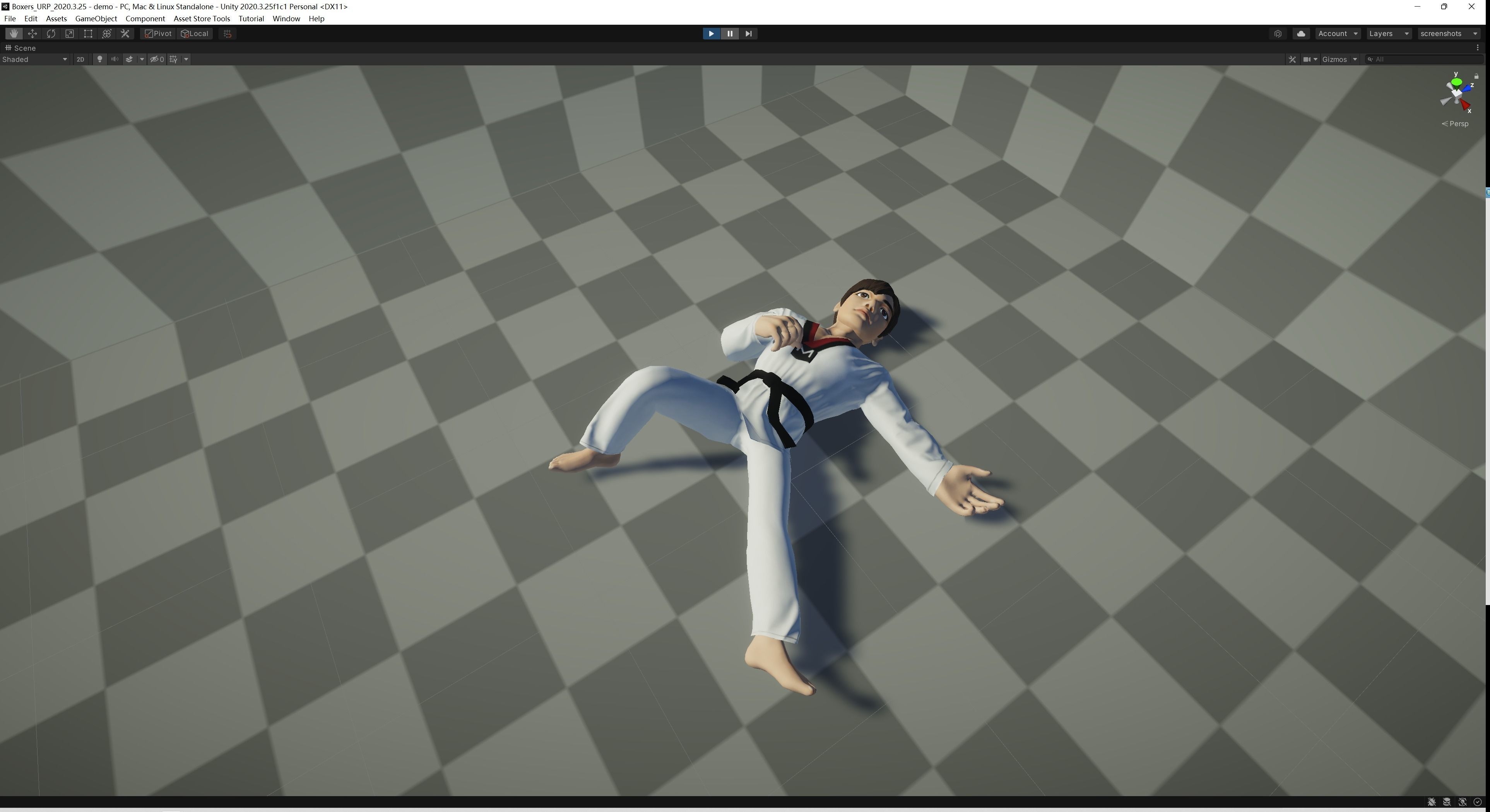The height and width of the screenshot is (812, 1490).
Task: Select the Scale tool
Action: coord(69,34)
